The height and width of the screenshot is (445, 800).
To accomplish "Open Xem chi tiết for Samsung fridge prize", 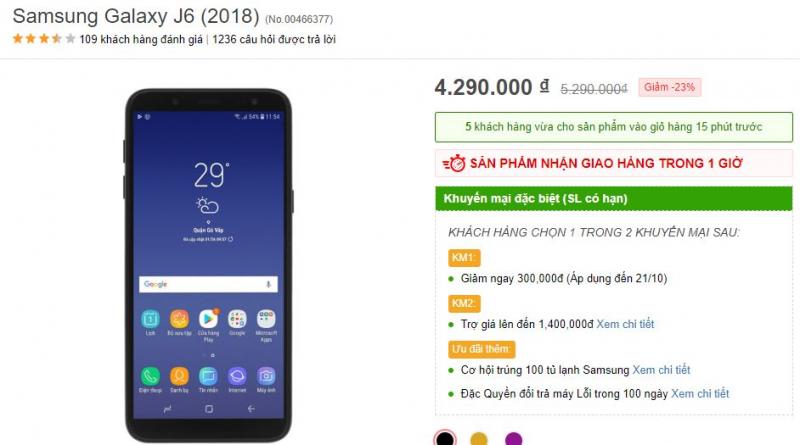I will (x=661, y=370).
